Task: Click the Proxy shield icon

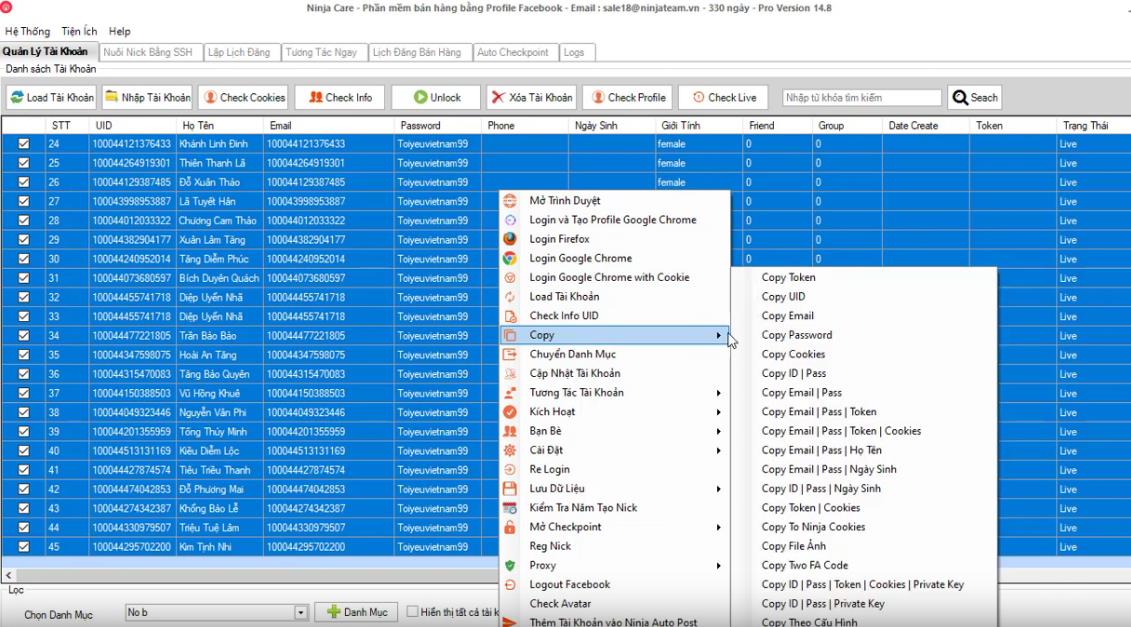Action: click(510, 566)
